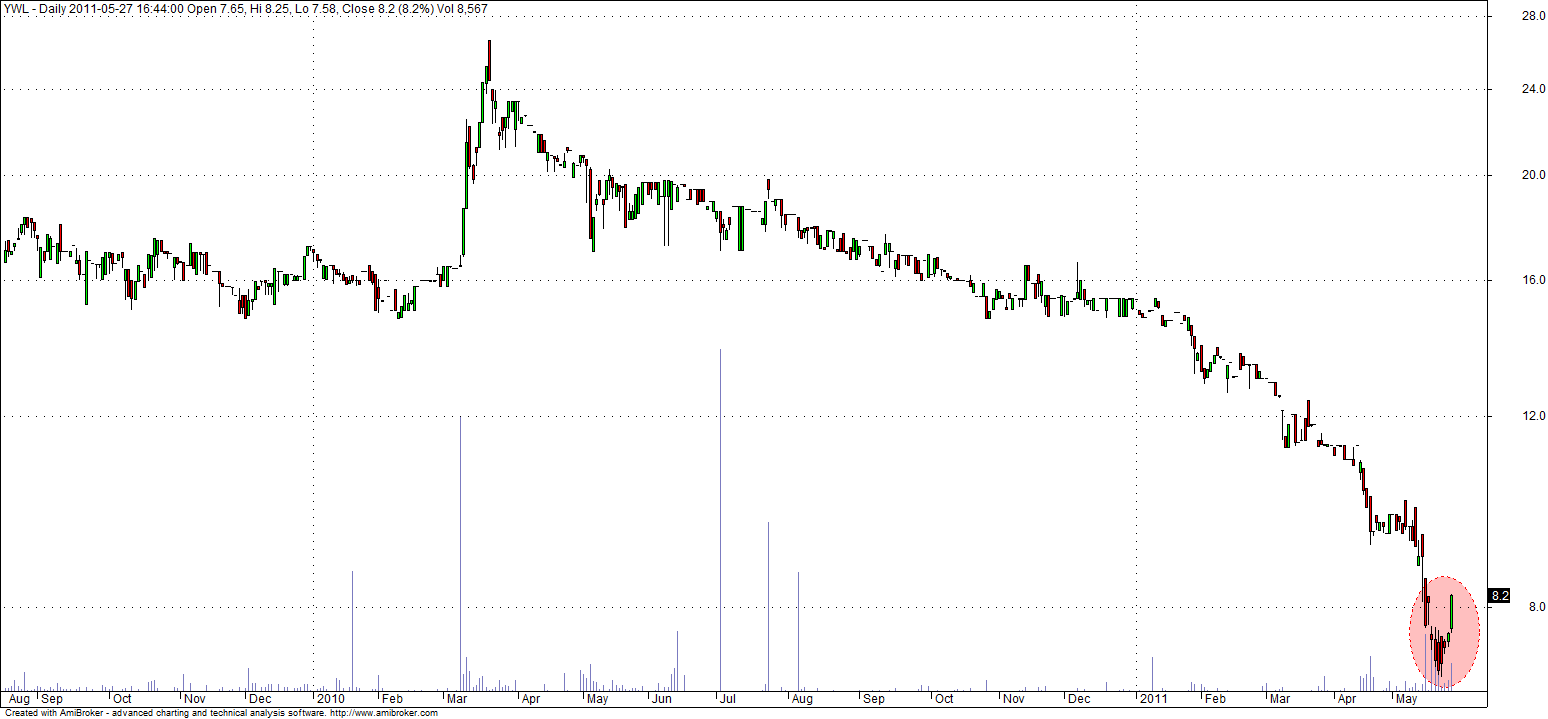Click the 2010 year label on time axis

click(330, 698)
